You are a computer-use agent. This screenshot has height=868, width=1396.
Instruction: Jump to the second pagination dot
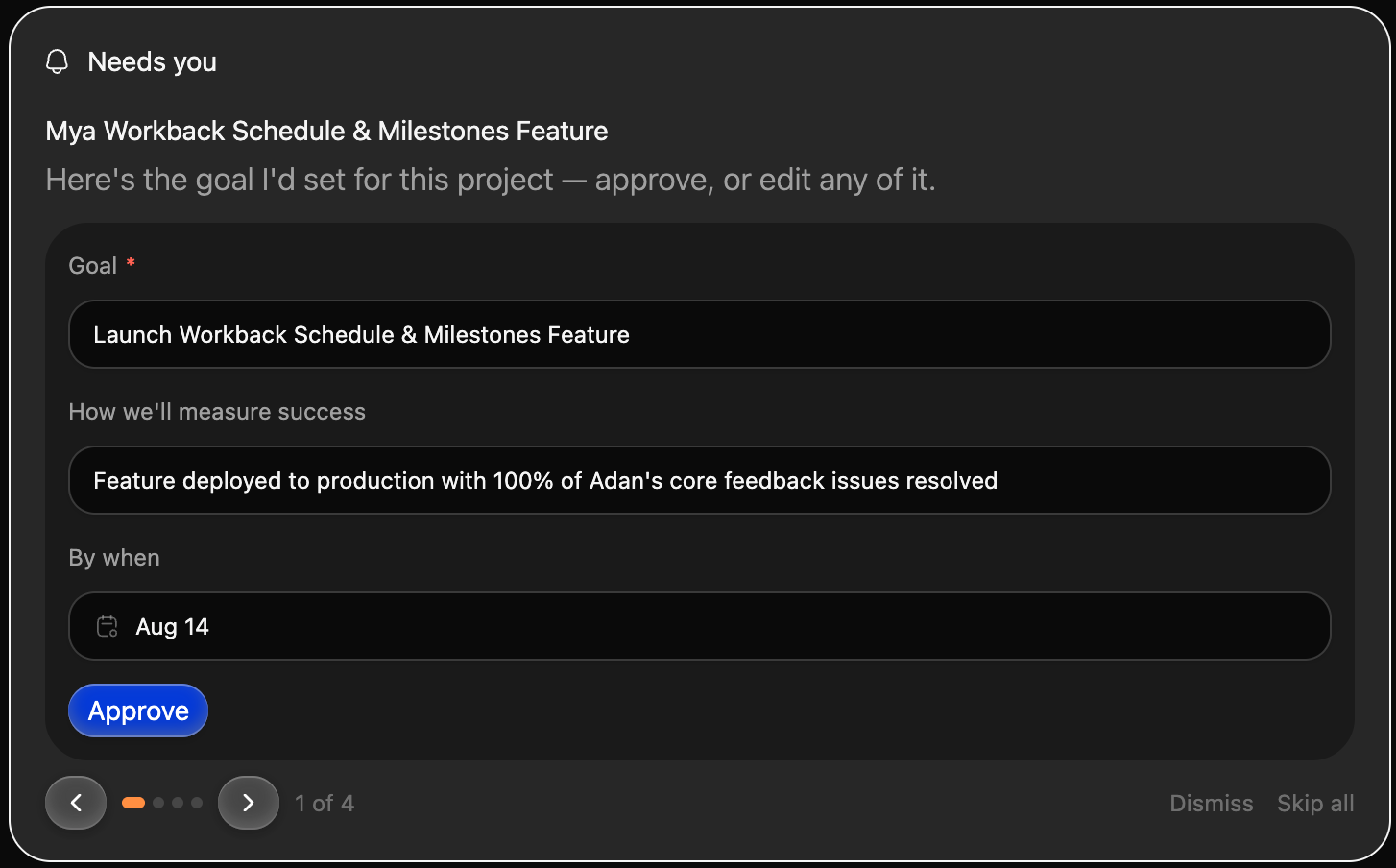coord(158,803)
